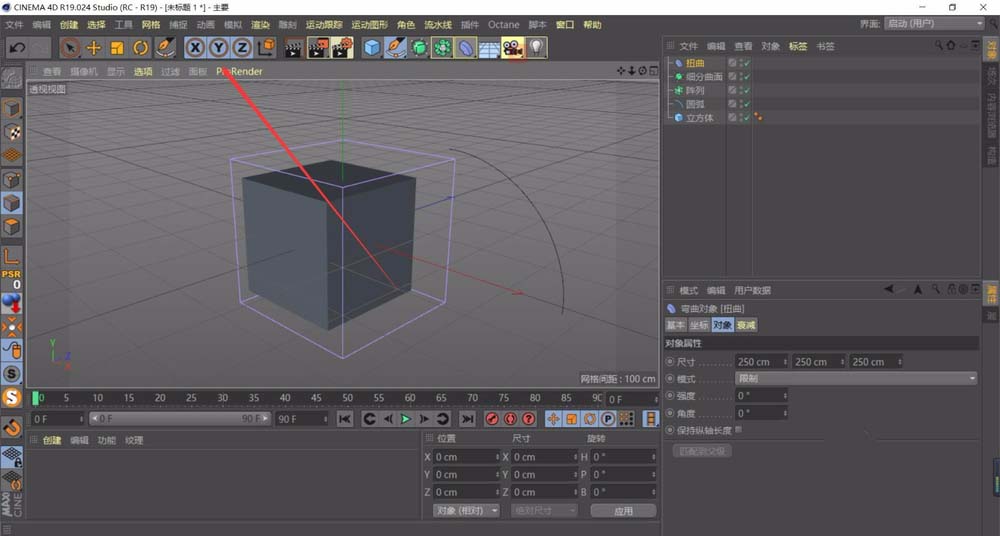
Task: Open the 界面 layout dropdown 启动 (用户)
Action: [x=935, y=24]
